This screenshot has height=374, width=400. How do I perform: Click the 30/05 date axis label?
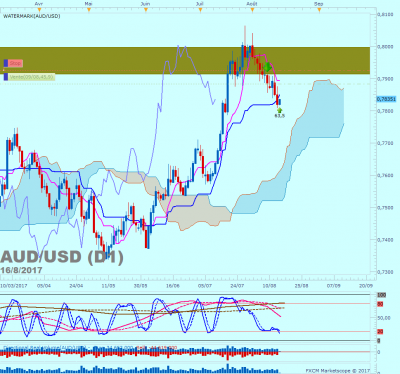tap(140, 286)
